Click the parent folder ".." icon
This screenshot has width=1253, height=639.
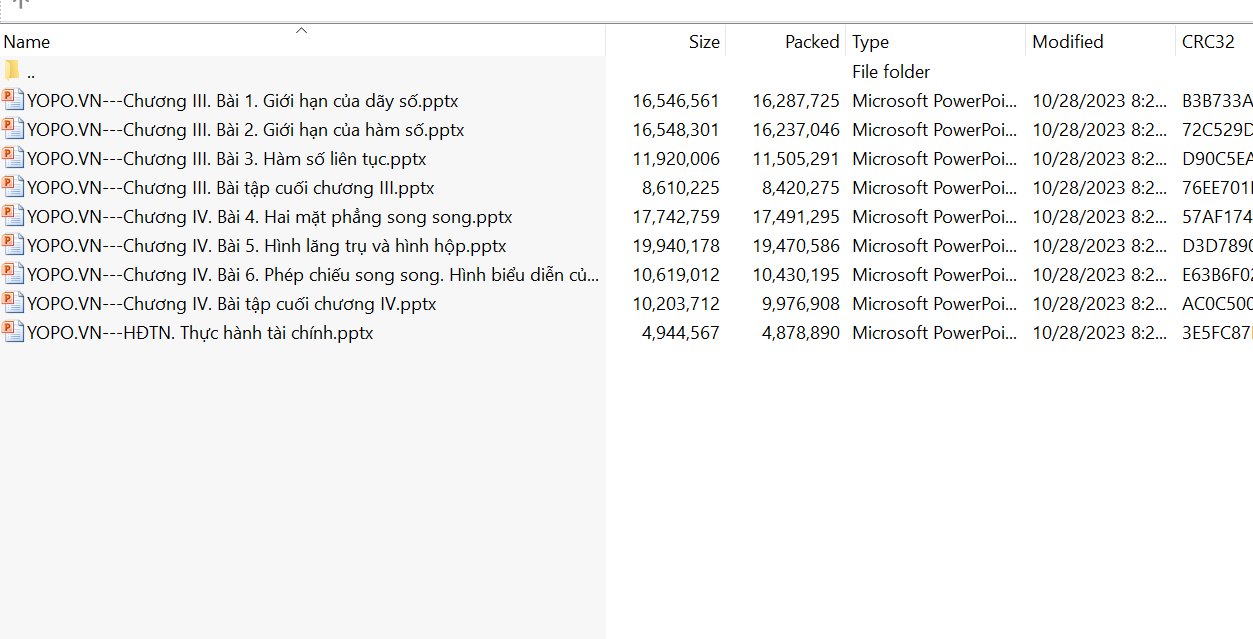click(12, 71)
